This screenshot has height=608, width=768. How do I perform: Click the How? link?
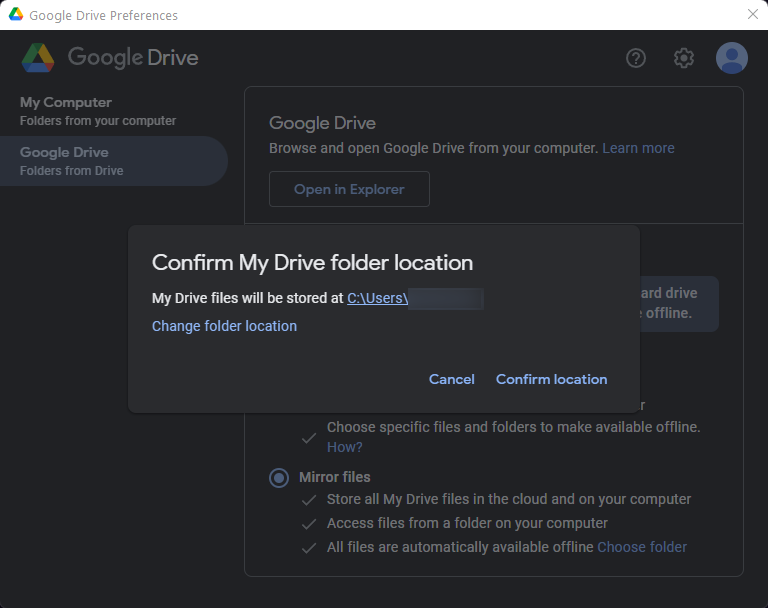click(345, 447)
